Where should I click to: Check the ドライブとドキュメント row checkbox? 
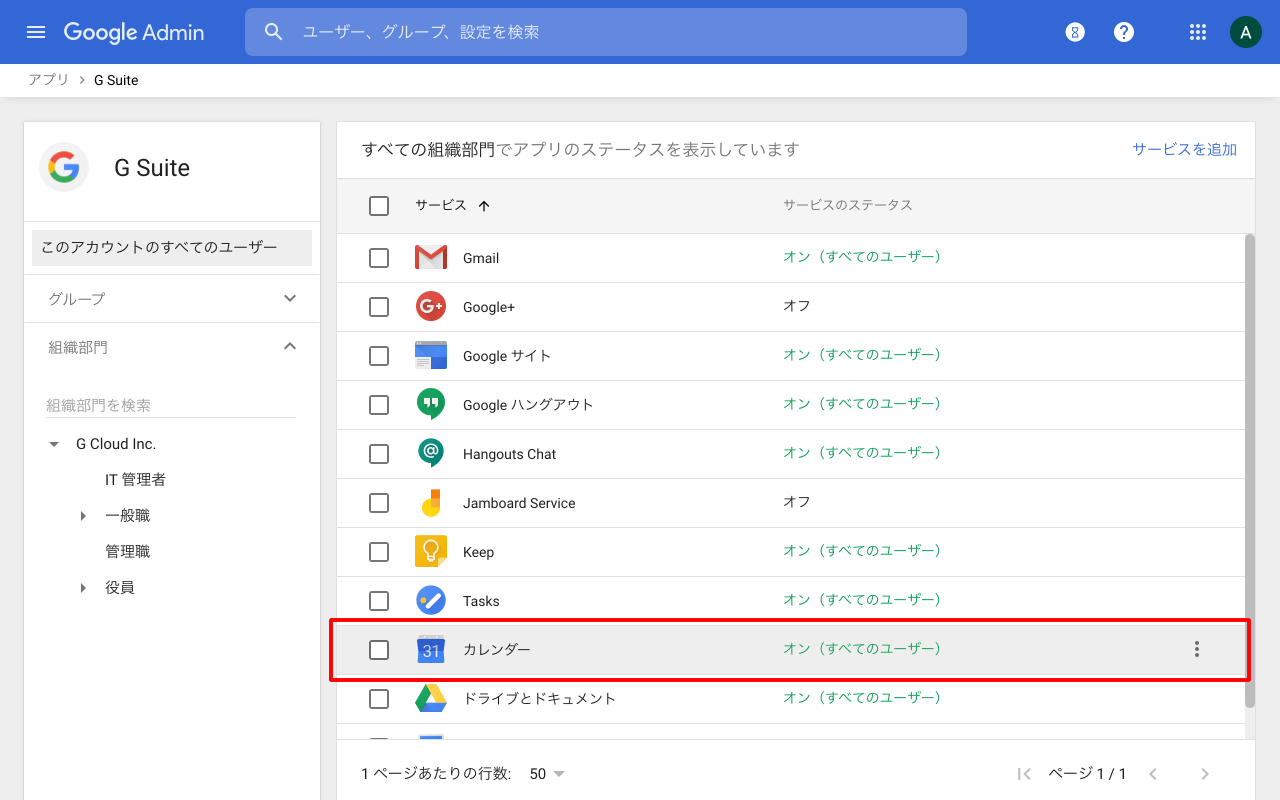[x=379, y=699]
